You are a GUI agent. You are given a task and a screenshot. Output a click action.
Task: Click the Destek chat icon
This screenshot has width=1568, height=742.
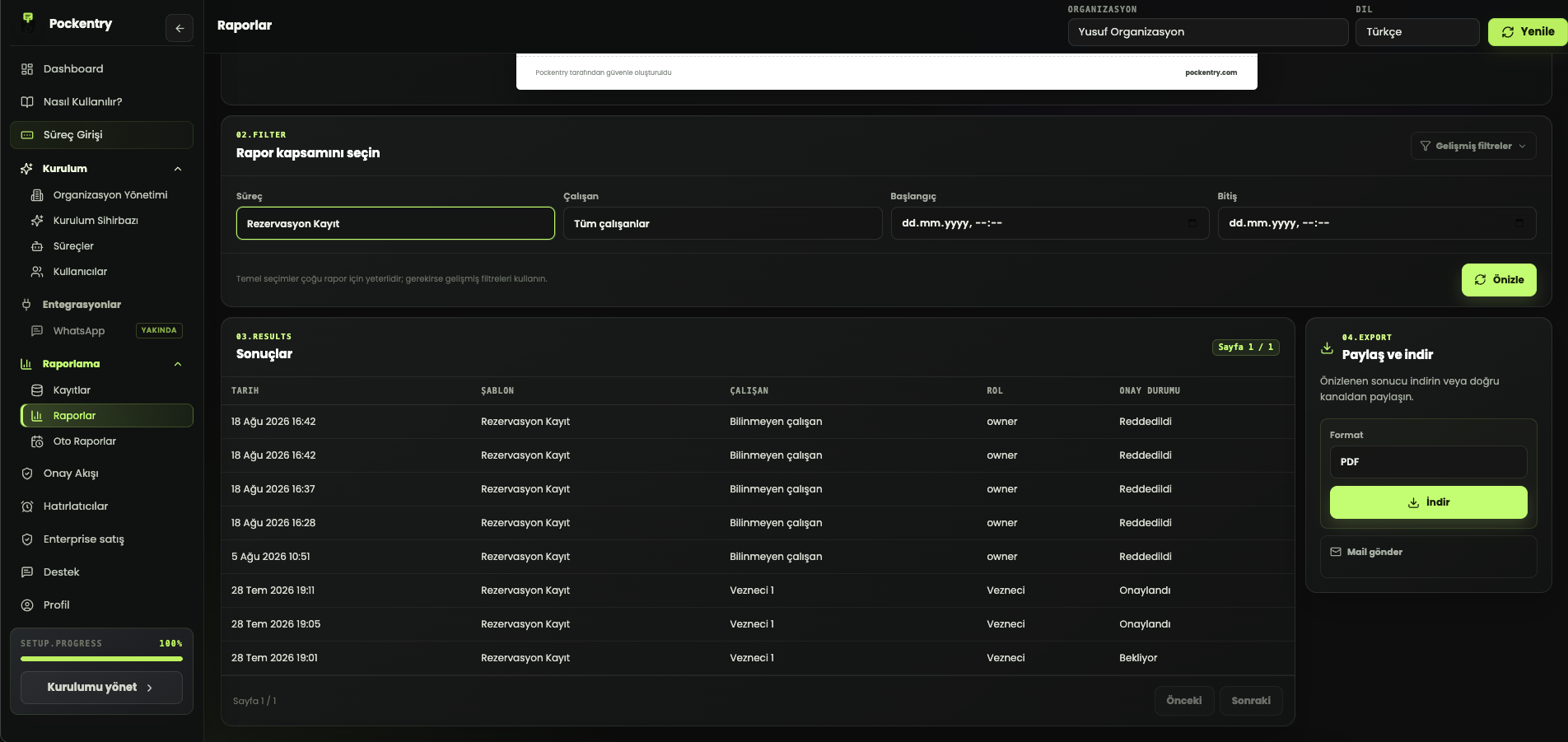click(27, 572)
